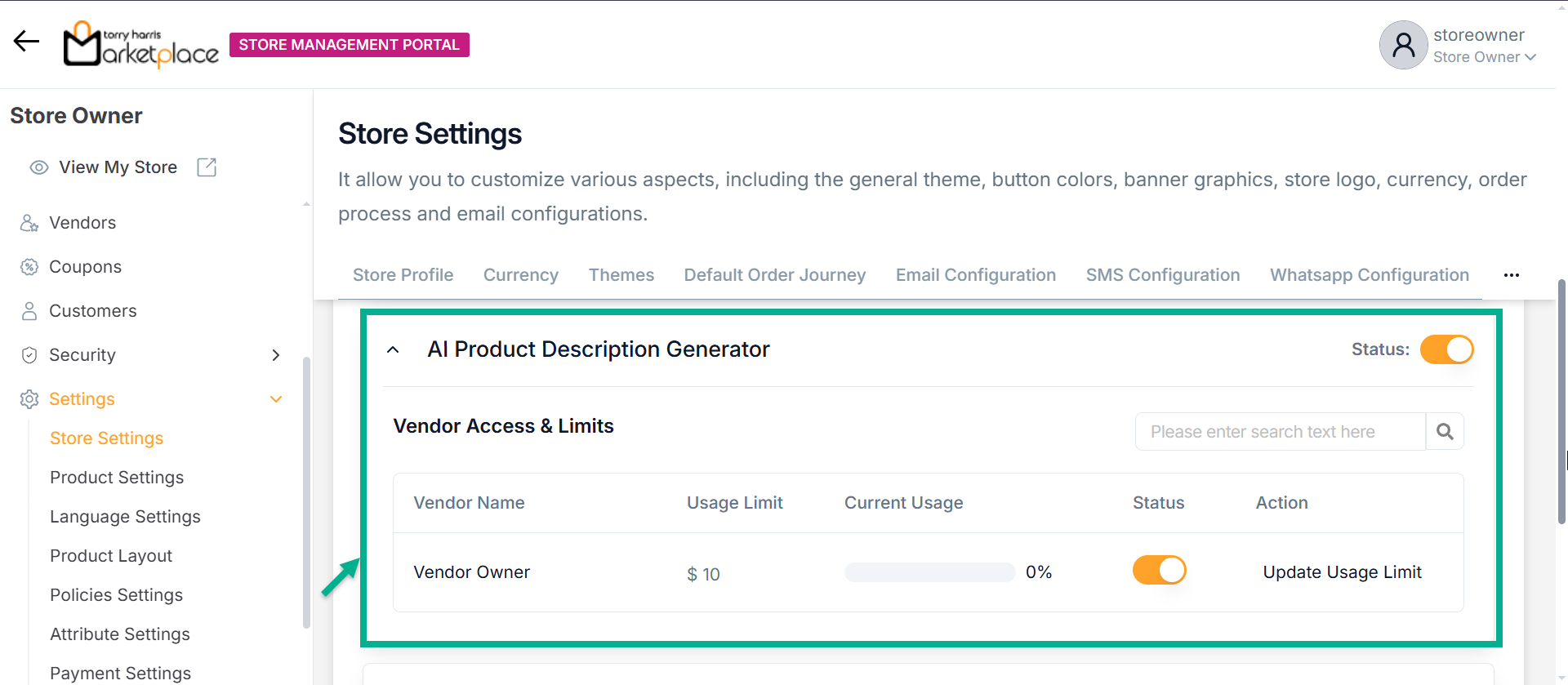This screenshot has width=1568, height=685.
Task: Click the Marketplace logo
Action: click(x=141, y=45)
